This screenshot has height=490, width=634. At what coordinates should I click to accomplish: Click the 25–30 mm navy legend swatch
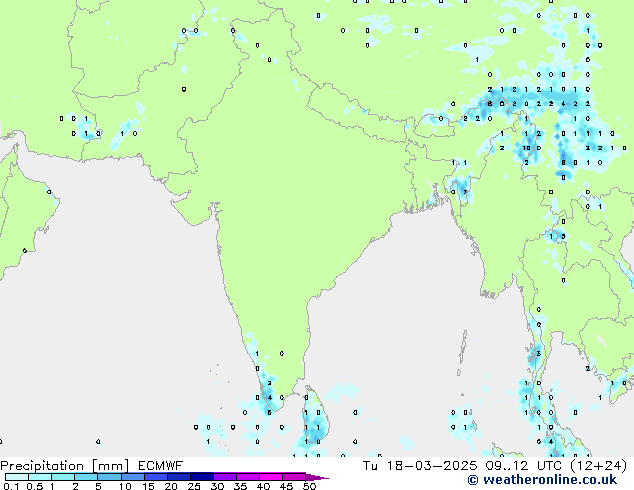[202, 477]
